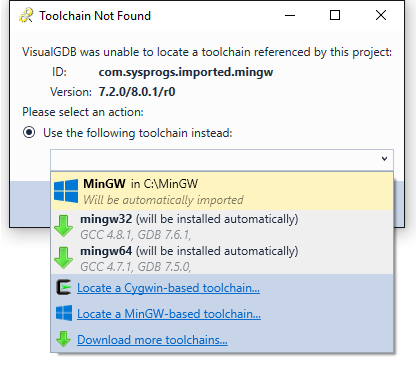Open 'Locate a MinGW-based toolchain...' link
416x367 pixels.
click(169, 314)
